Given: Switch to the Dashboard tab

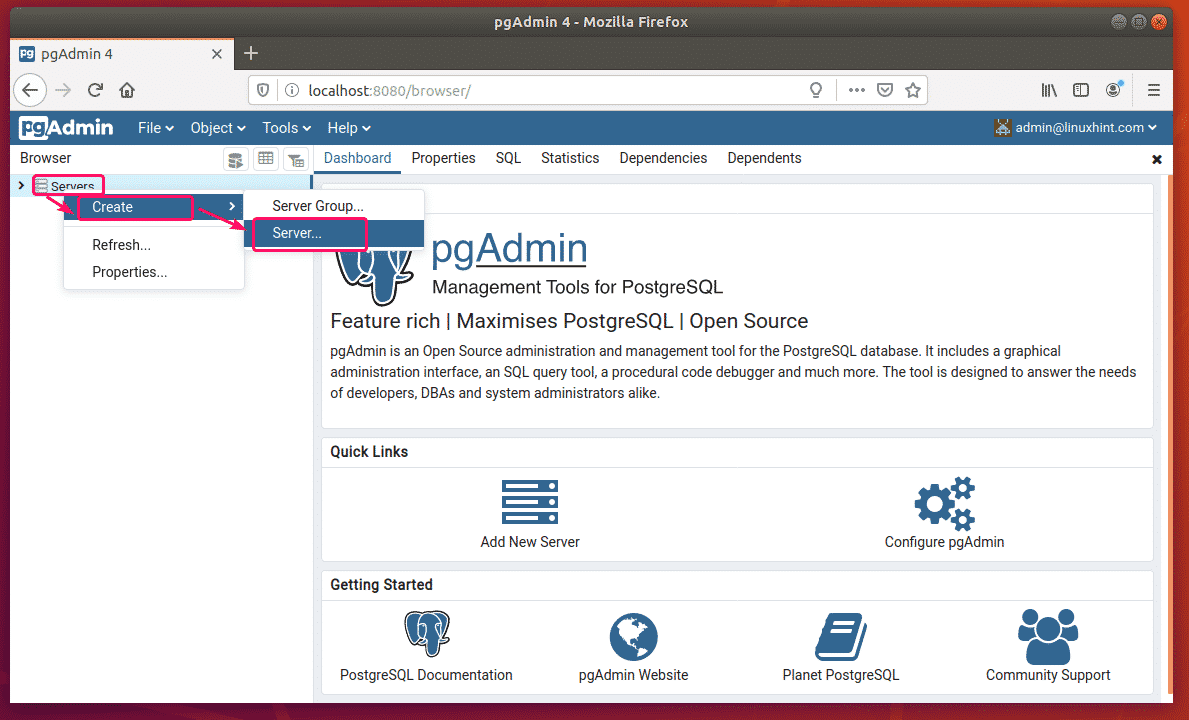Looking at the screenshot, I should pos(357,158).
